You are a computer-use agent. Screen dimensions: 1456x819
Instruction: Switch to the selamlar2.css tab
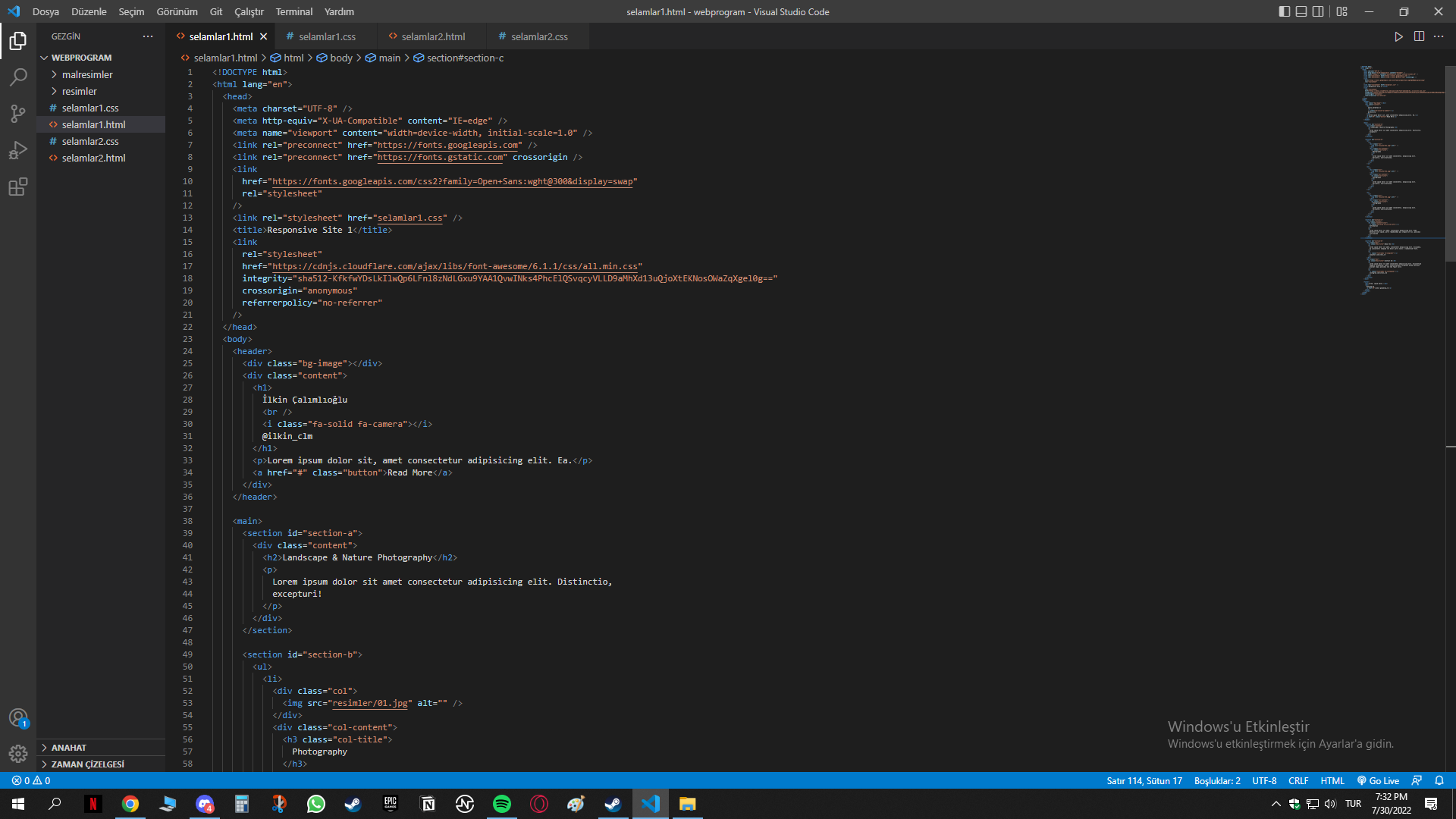[538, 36]
